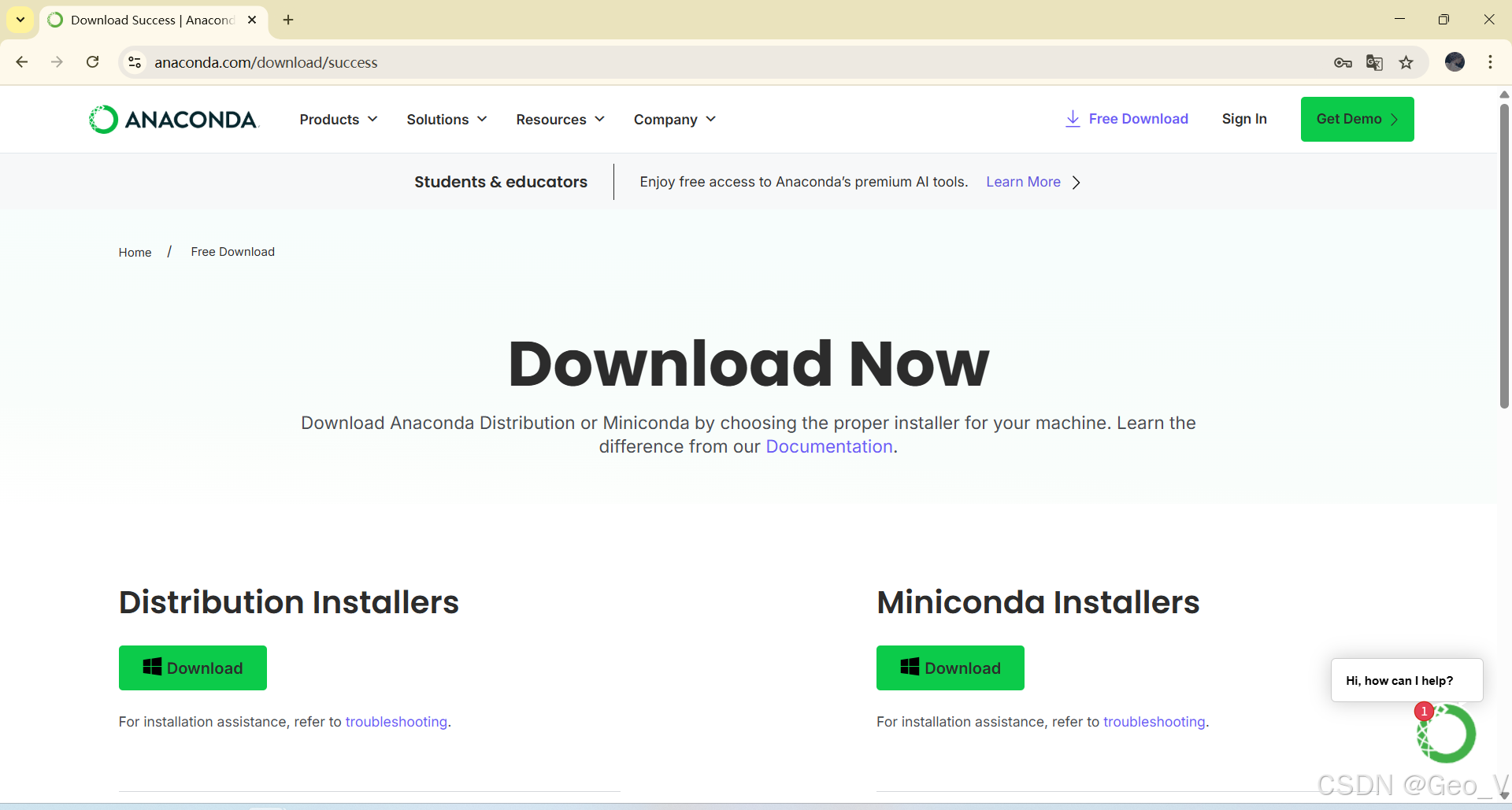Open the Documentation link
The height and width of the screenshot is (810, 1512).
pos(828,446)
